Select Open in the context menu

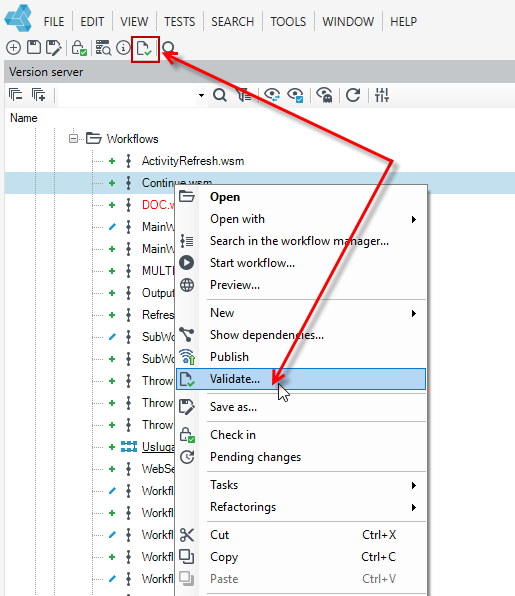[301, 197]
